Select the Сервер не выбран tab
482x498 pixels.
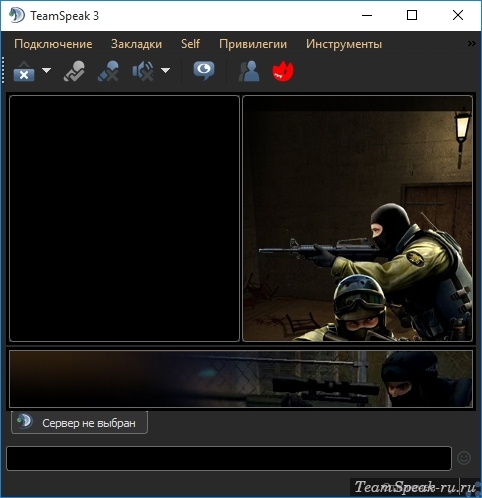pos(79,423)
